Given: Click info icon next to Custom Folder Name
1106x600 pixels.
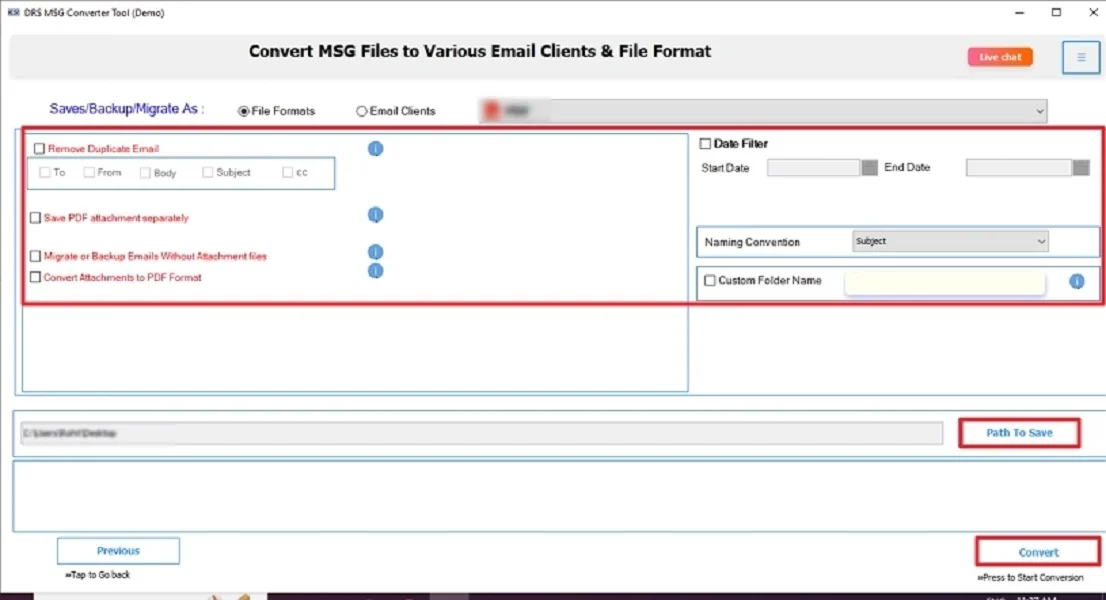Looking at the screenshot, I should [1076, 282].
